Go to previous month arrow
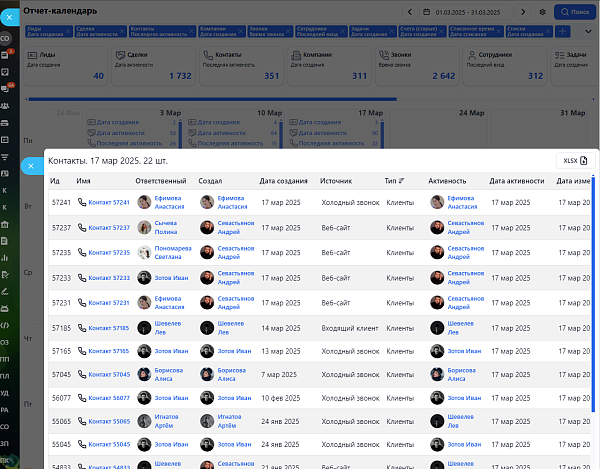 410,12
